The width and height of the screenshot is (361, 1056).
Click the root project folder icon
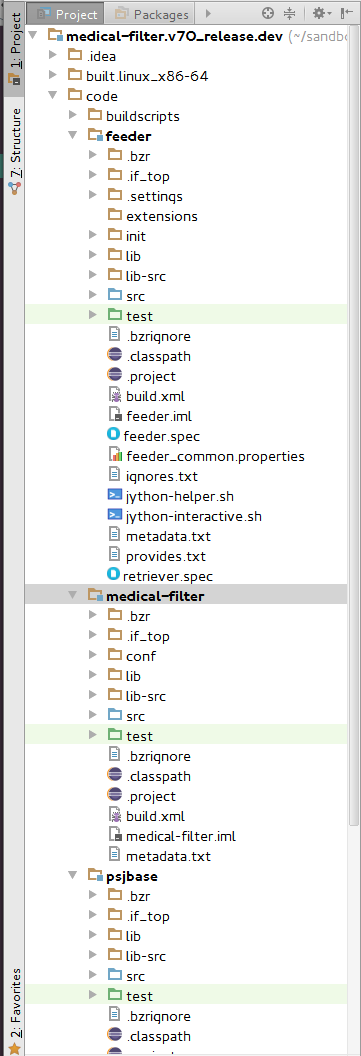[55, 36]
